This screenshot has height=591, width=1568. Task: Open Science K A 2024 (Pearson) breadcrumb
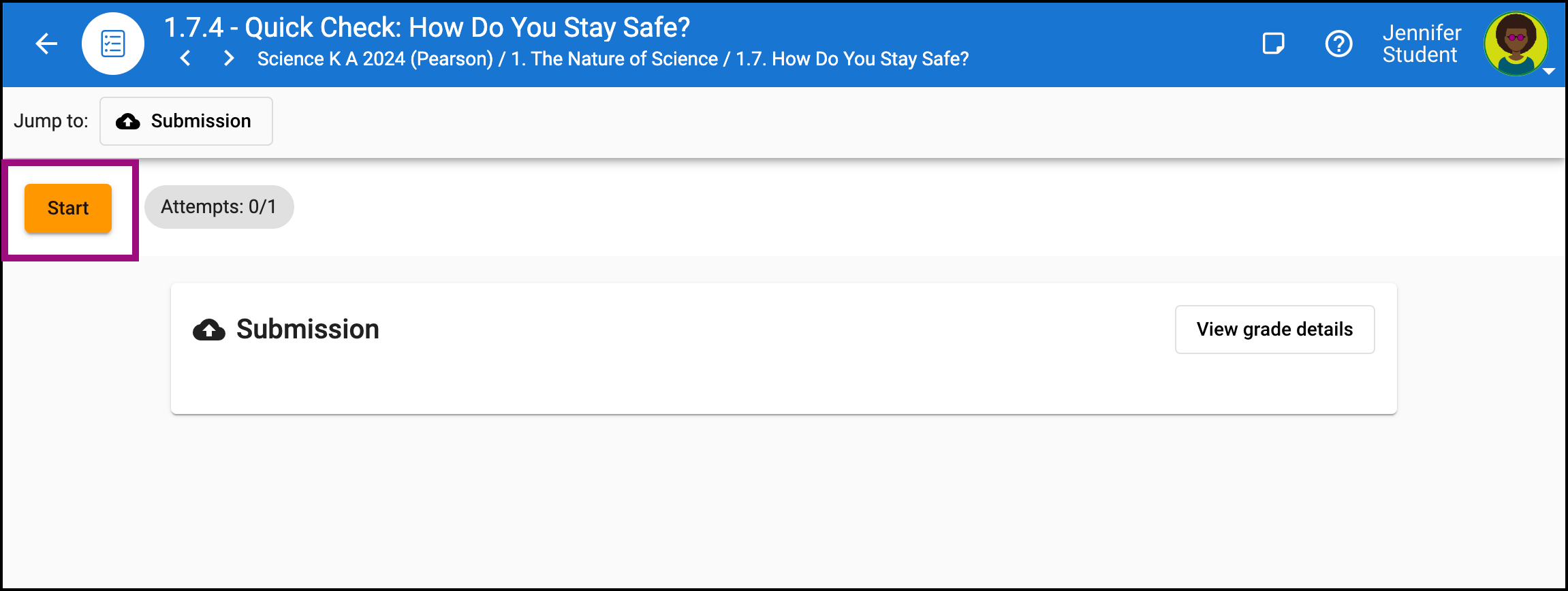point(375,59)
